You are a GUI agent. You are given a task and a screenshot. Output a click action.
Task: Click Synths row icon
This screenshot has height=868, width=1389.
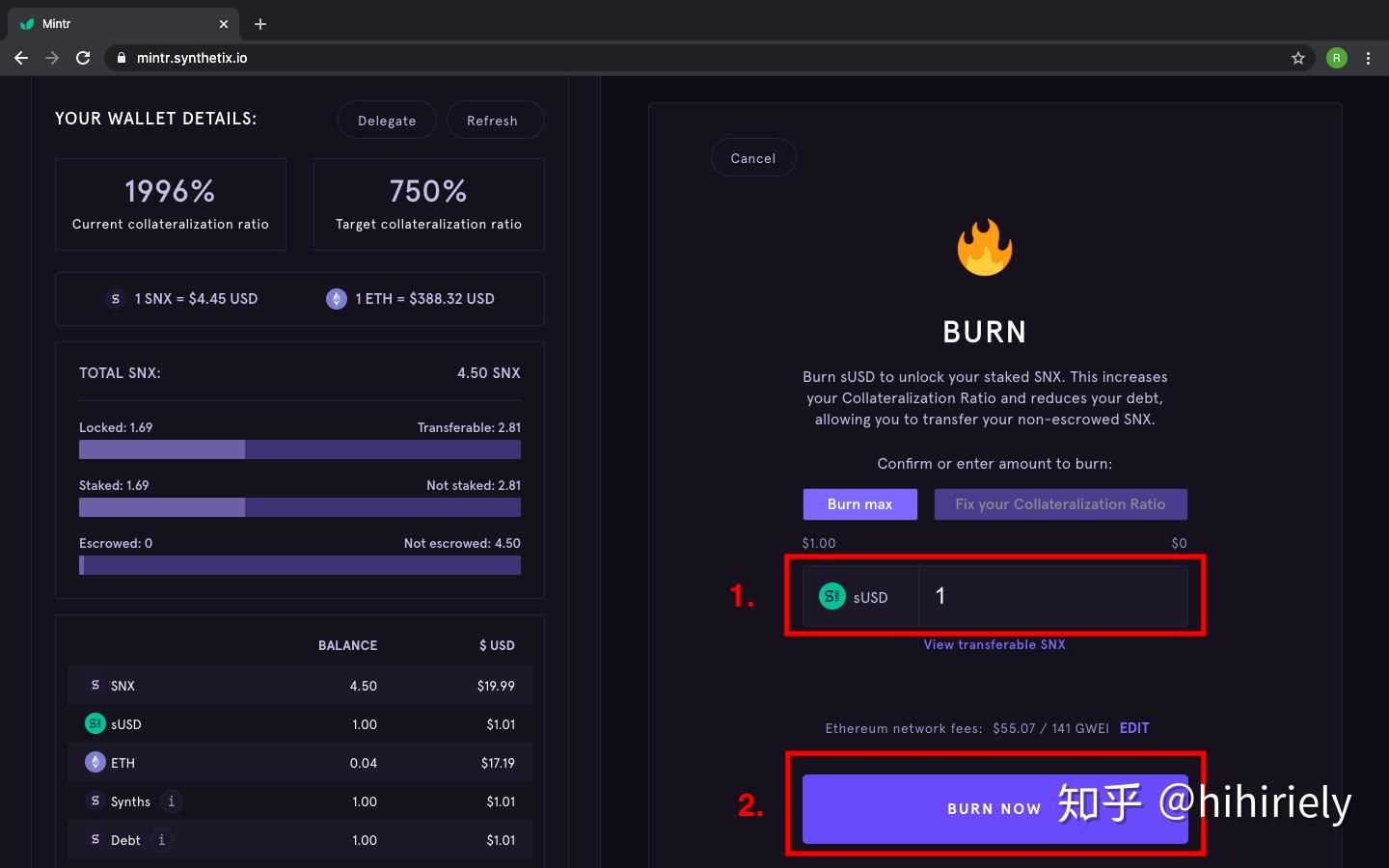coord(95,800)
